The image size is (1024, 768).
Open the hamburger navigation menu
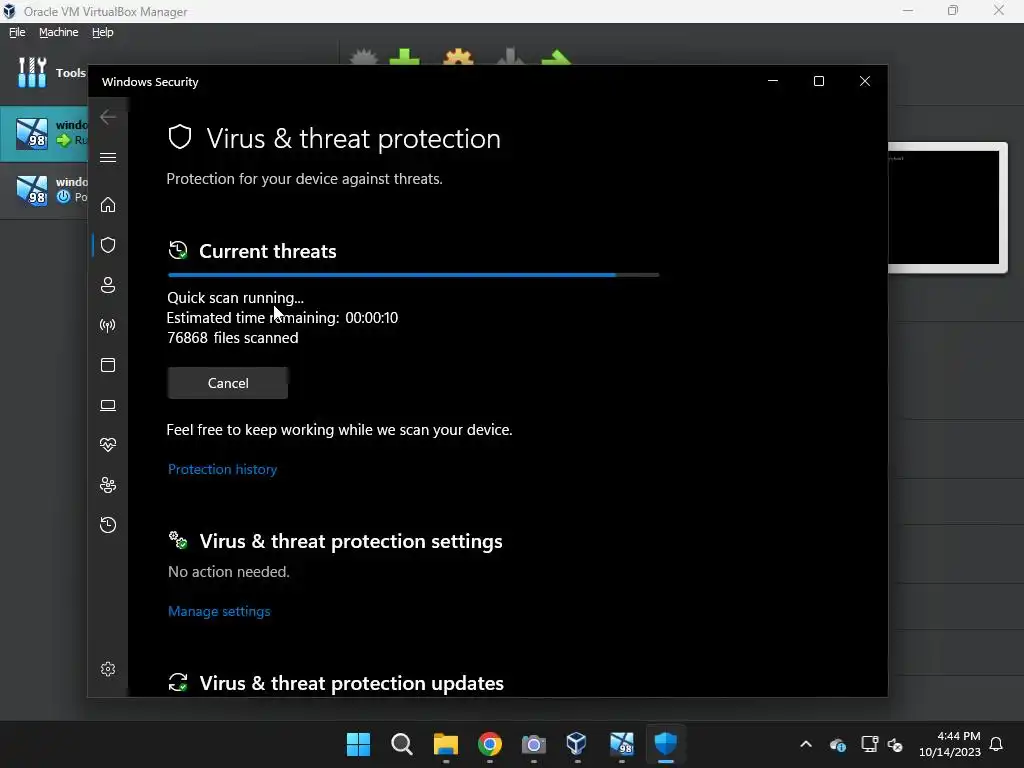tap(108, 157)
